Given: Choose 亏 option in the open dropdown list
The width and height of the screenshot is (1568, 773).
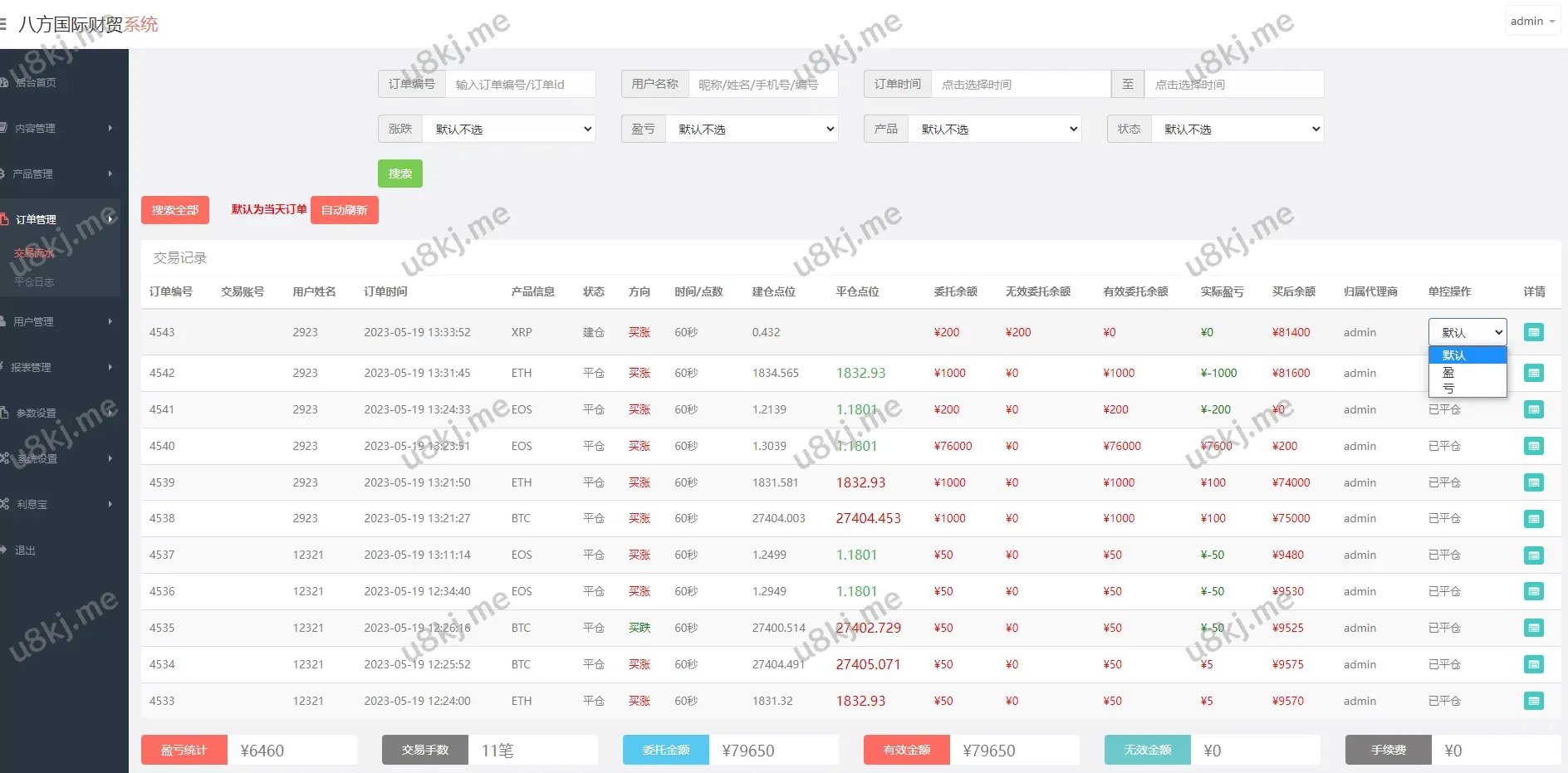Looking at the screenshot, I should (x=1448, y=389).
